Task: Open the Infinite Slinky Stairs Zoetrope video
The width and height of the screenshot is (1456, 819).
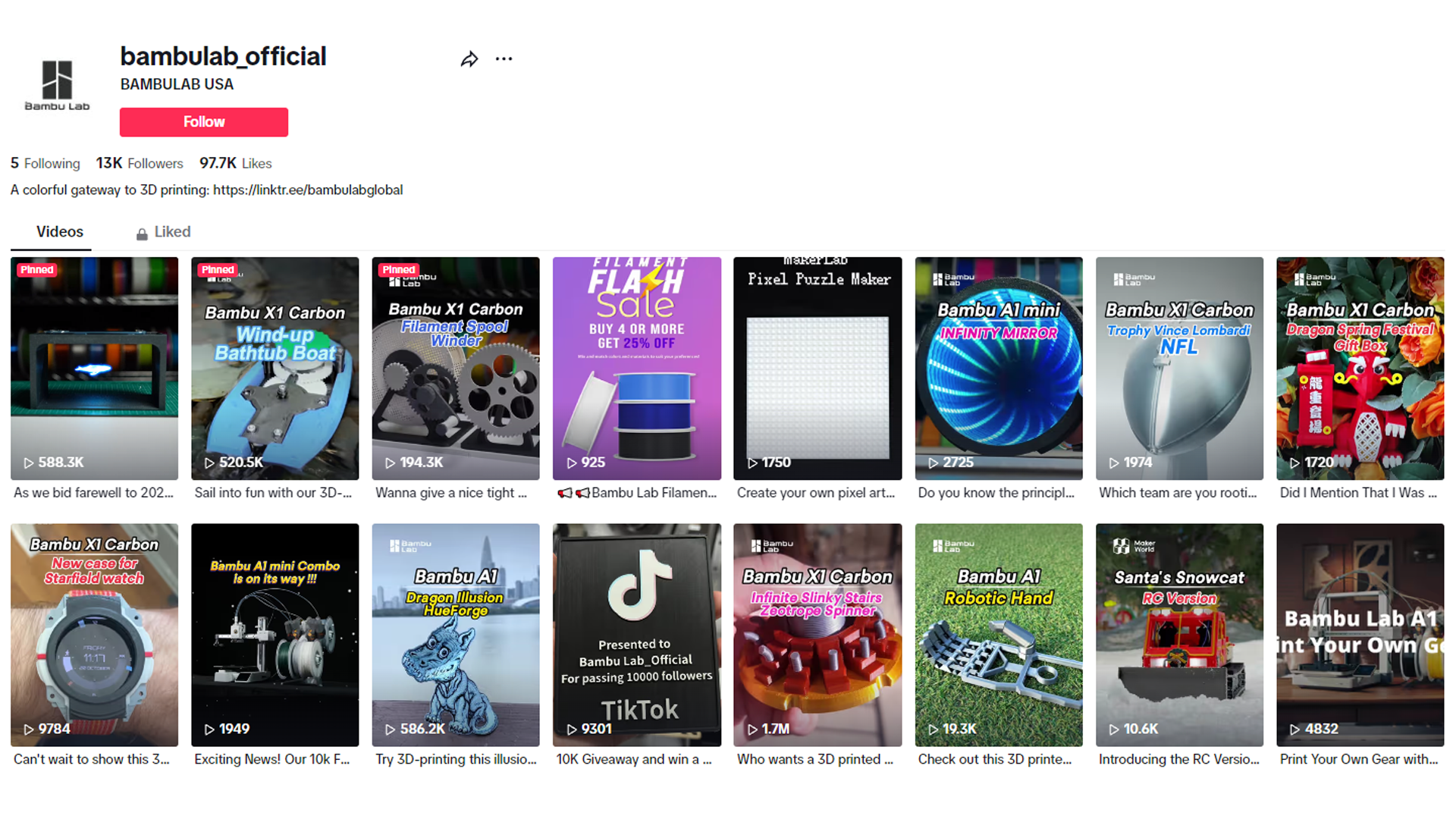Action: click(817, 635)
